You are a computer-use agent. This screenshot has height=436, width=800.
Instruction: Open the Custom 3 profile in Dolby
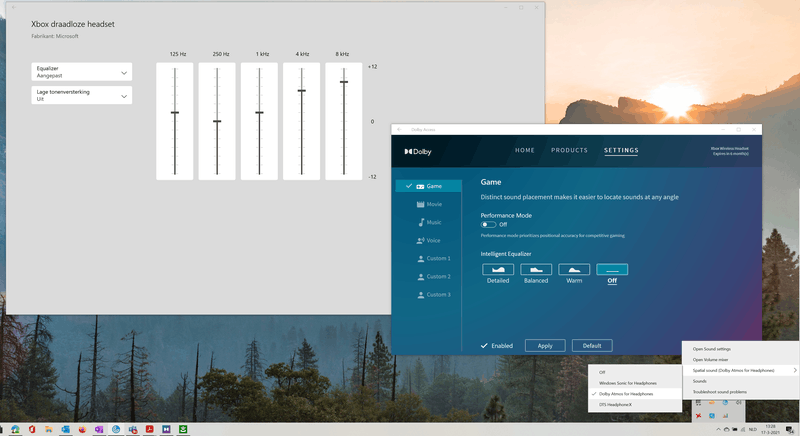click(434, 295)
